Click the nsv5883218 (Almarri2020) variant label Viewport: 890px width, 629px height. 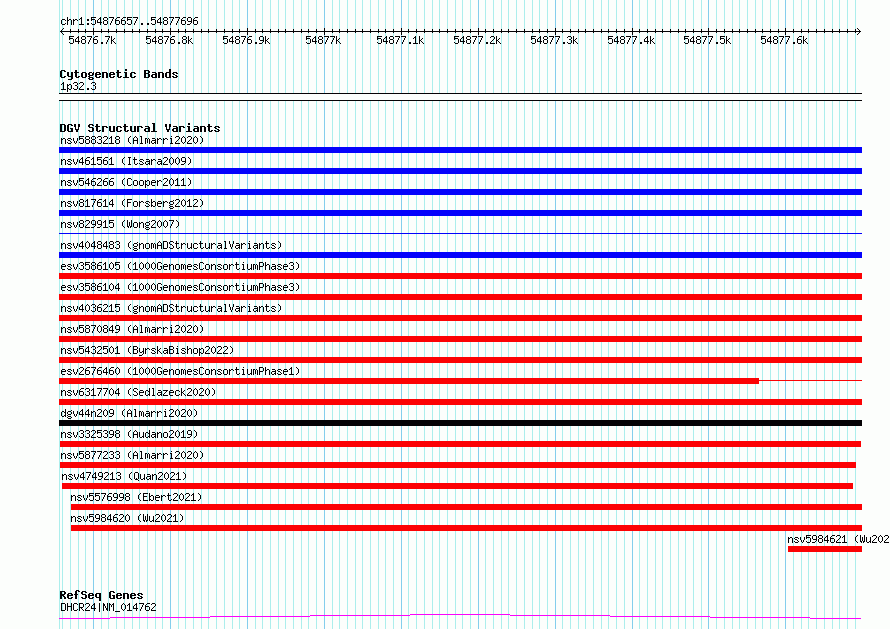pyautogui.click(x=132, y=140)
